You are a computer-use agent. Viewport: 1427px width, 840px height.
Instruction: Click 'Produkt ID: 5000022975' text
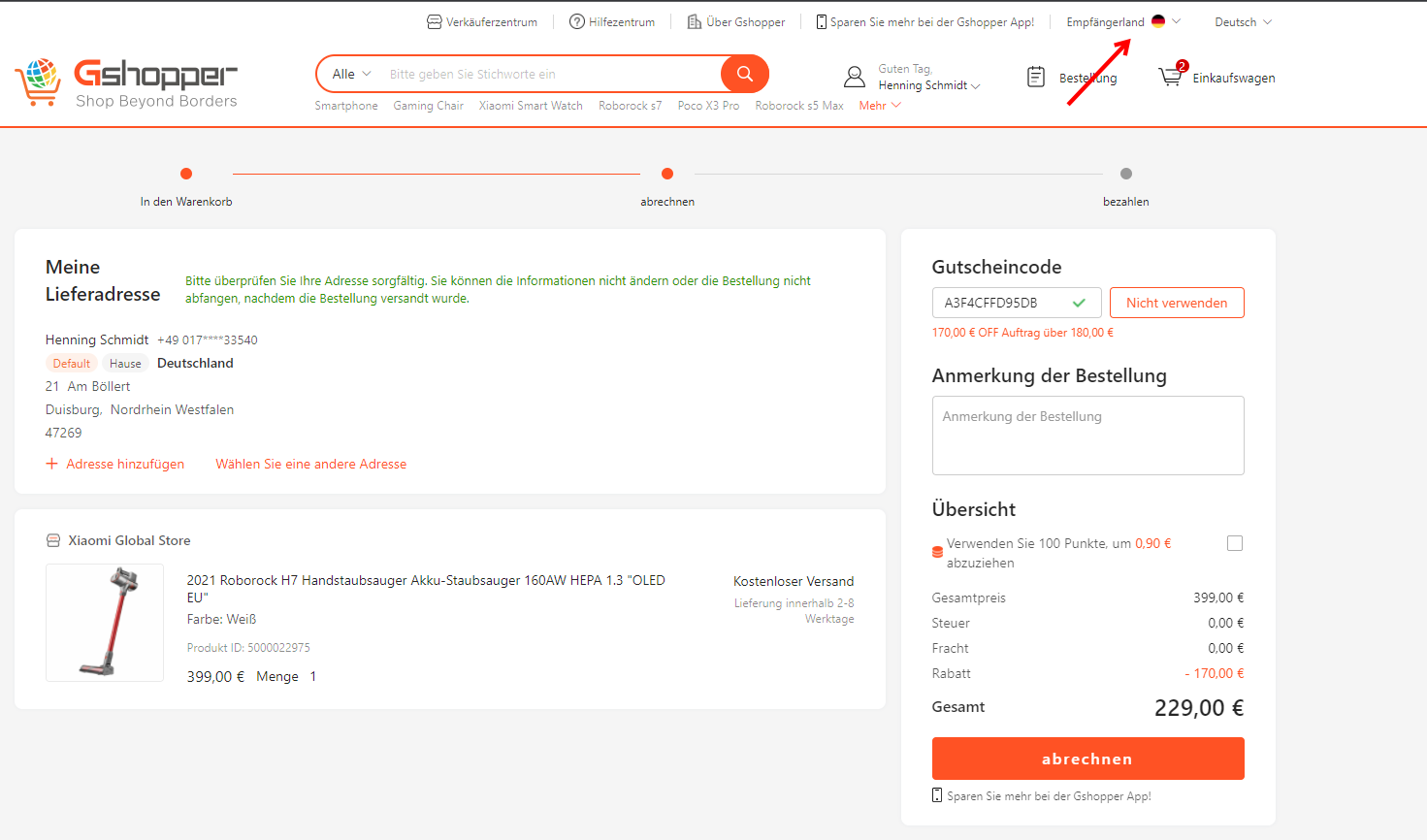pos(248,648)
